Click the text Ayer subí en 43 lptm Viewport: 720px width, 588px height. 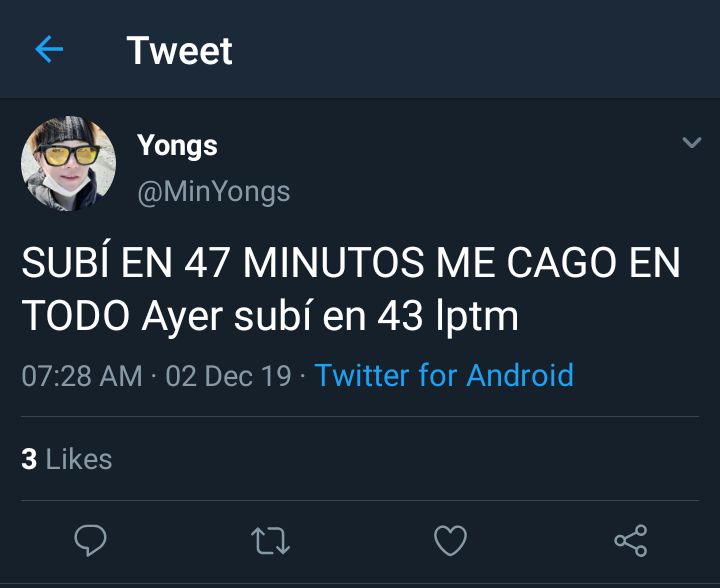click(330, 317)
